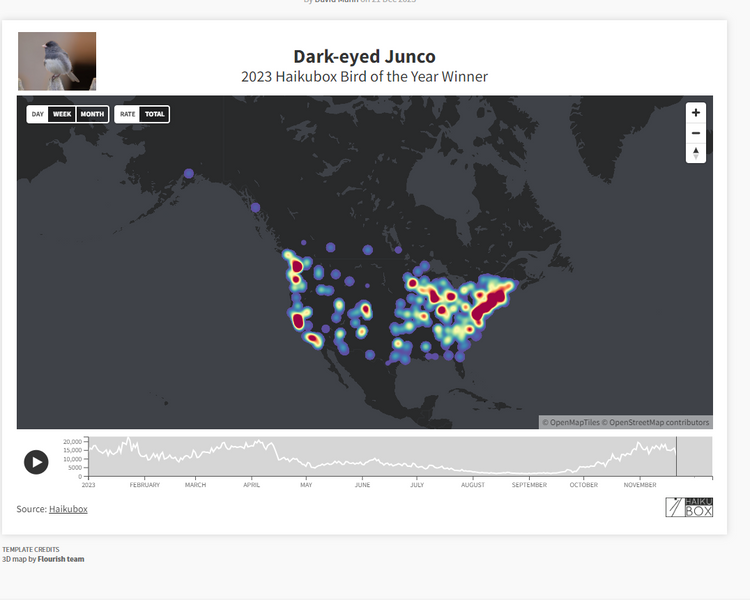Switch the time grouping to DAY
Viewport: 750px width, 600px height.
point(38,114)
